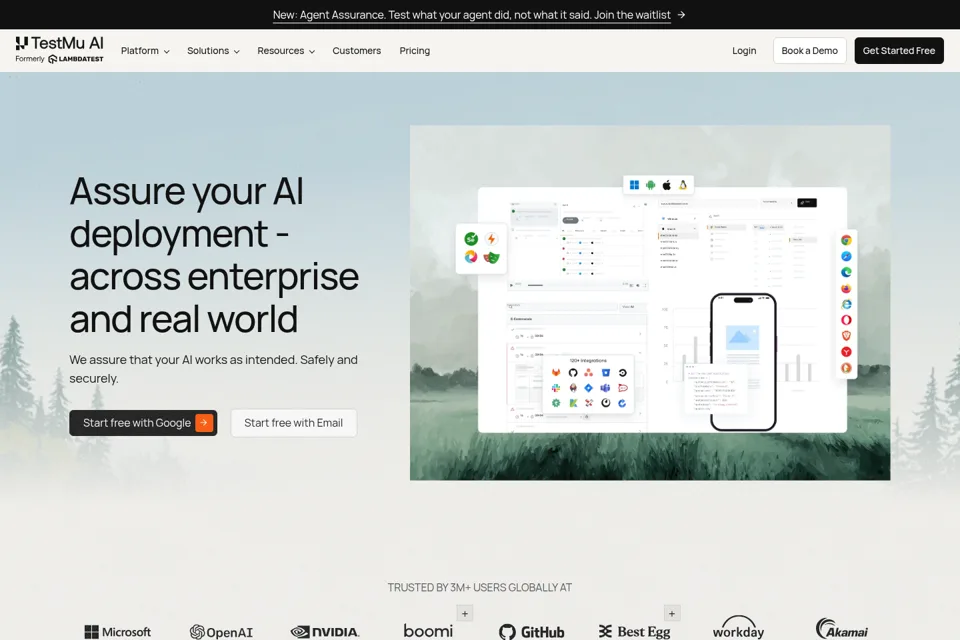Click the Internet Explorer icon
The height and width of the screenshot is (640, 960).
pos(846,304)
